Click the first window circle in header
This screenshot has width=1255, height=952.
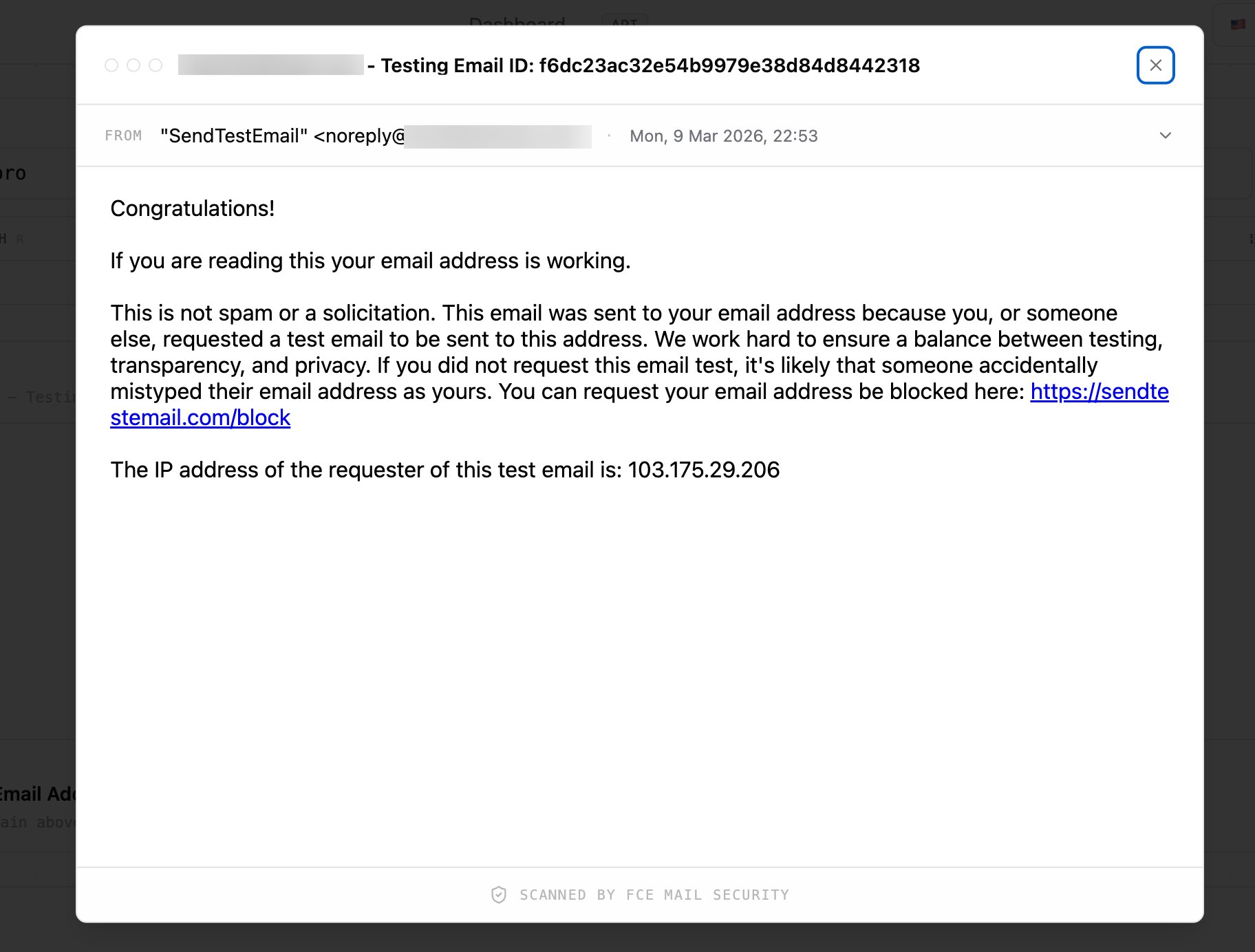point(111,65)
